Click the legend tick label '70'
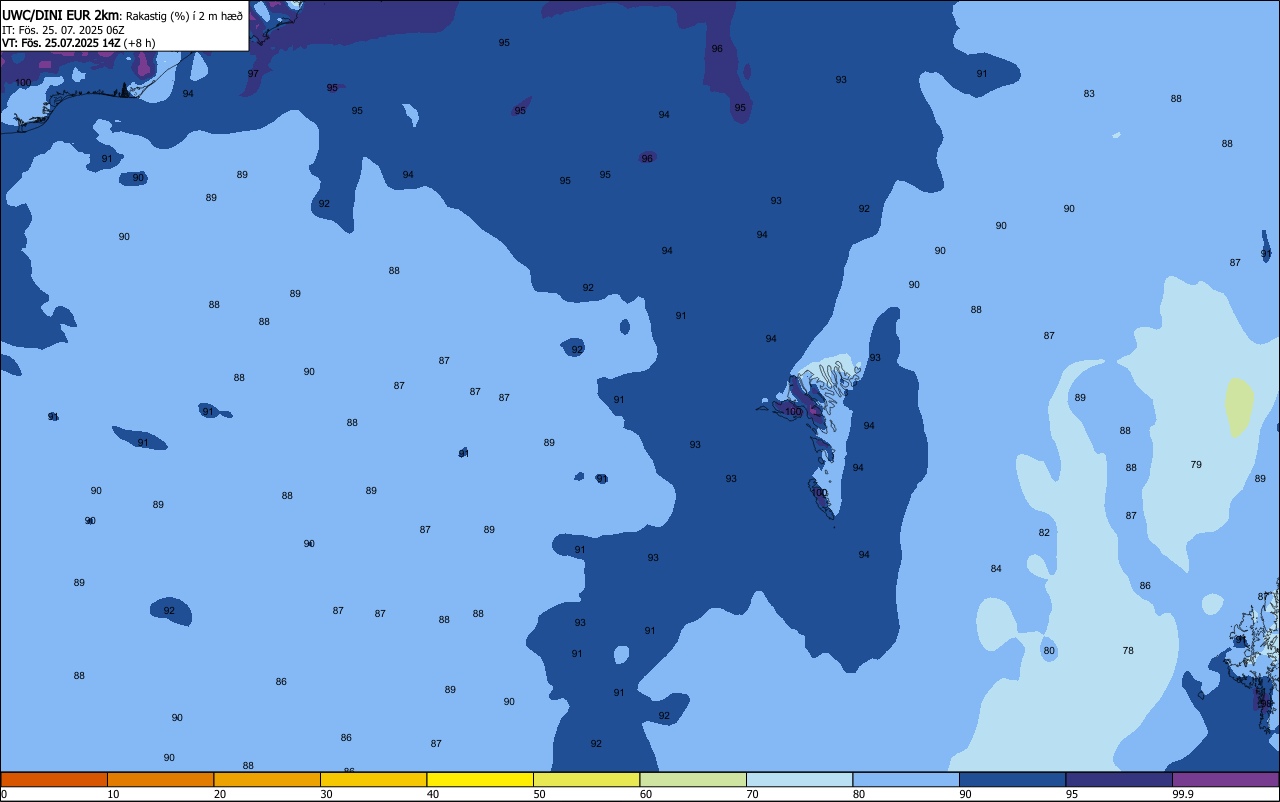 [752, 794]
